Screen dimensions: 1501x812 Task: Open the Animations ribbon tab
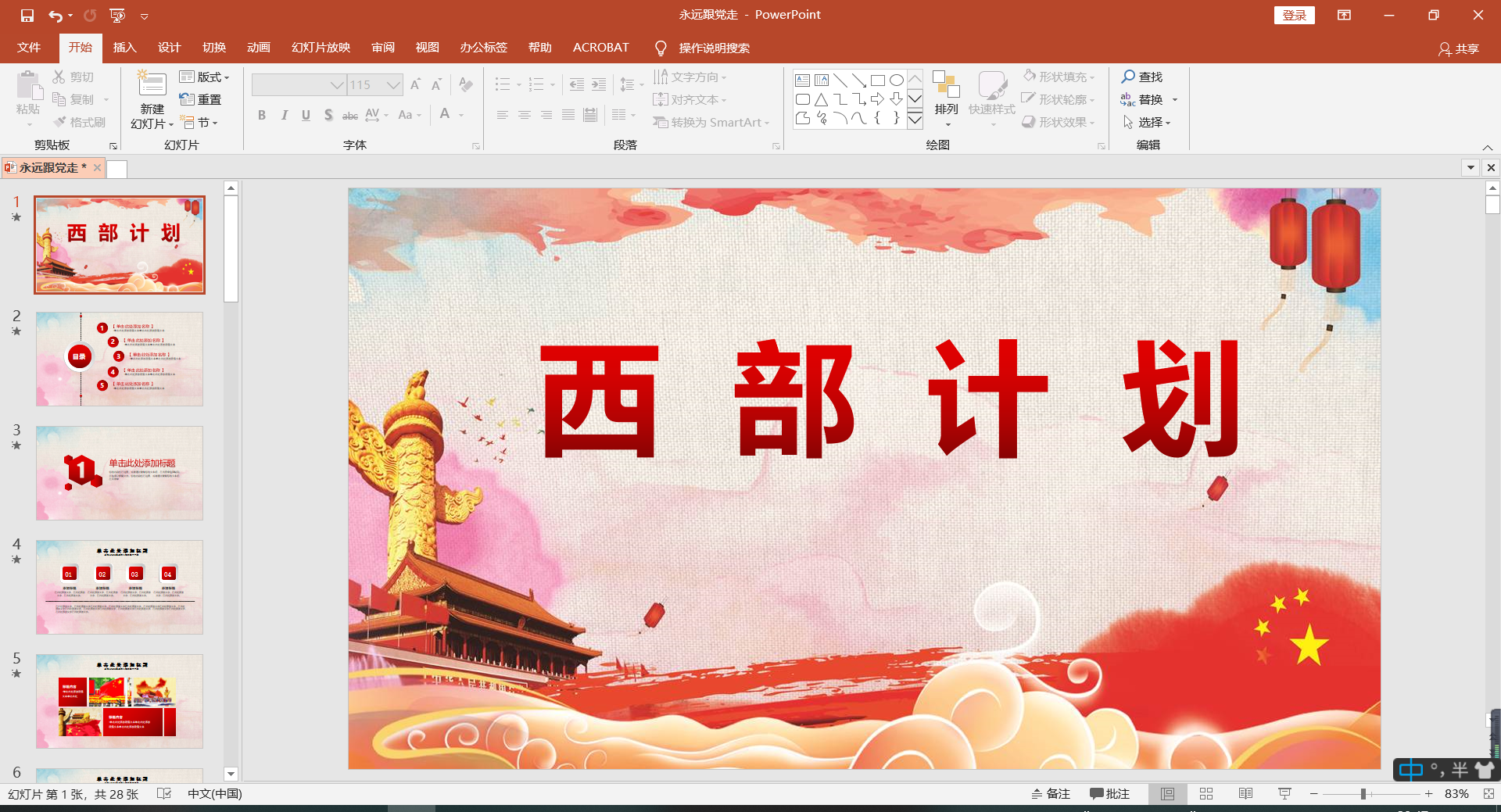[258, 48]
